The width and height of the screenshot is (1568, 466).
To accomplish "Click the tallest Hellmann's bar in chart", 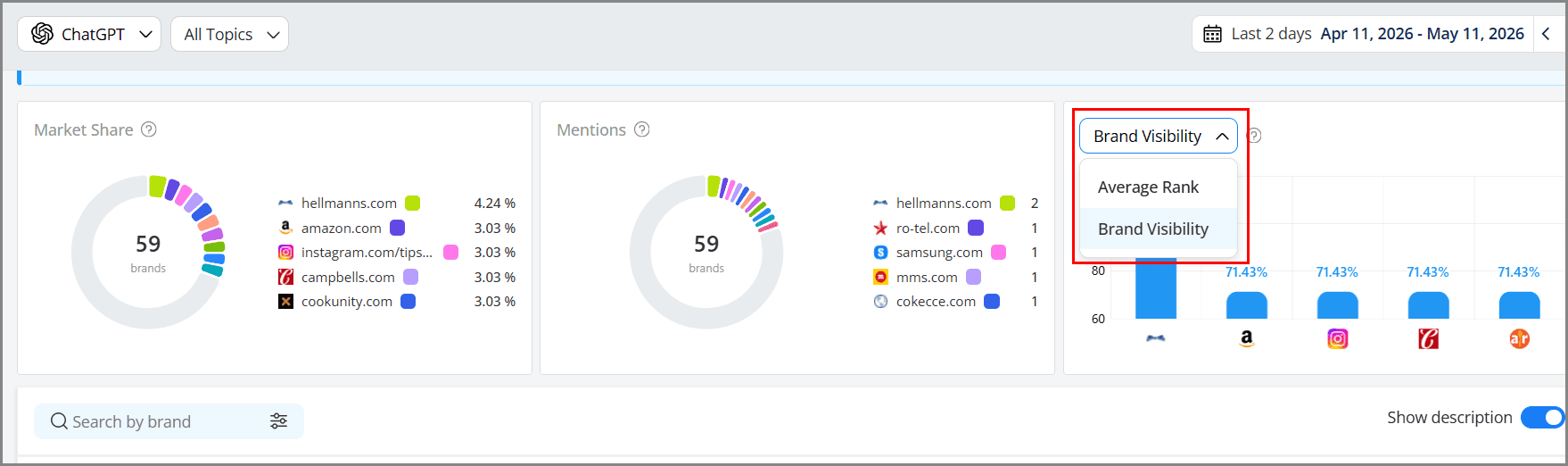I will tap(1156, 288).
